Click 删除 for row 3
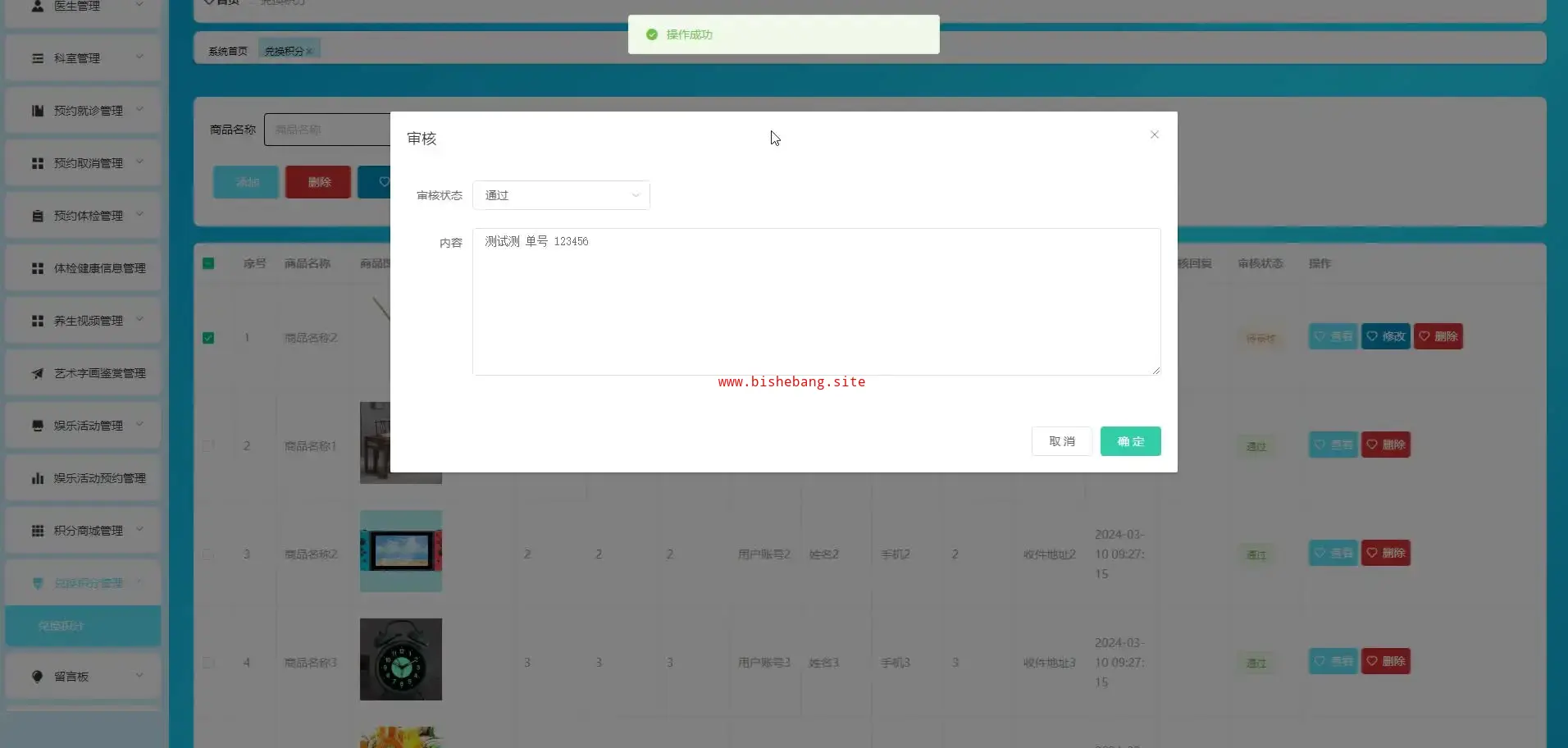Image resolution: width=1568 pixels, height=748 pixels. point(1386,553)
